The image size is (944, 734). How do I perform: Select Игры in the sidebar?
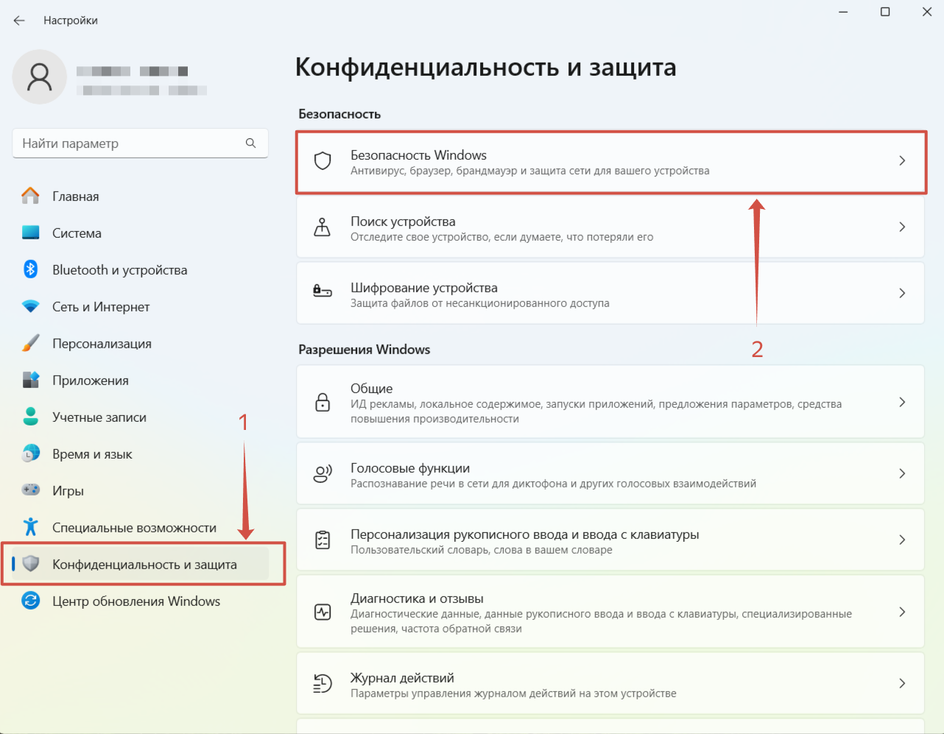pos(140,490)
